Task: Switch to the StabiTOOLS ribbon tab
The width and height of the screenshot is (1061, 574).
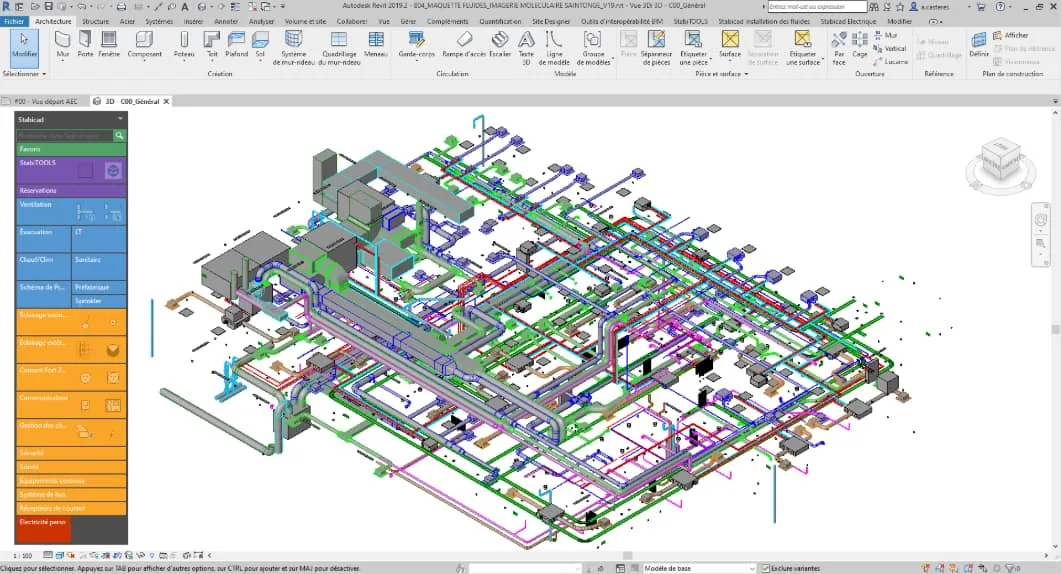Action: click(x=690, y=22)
